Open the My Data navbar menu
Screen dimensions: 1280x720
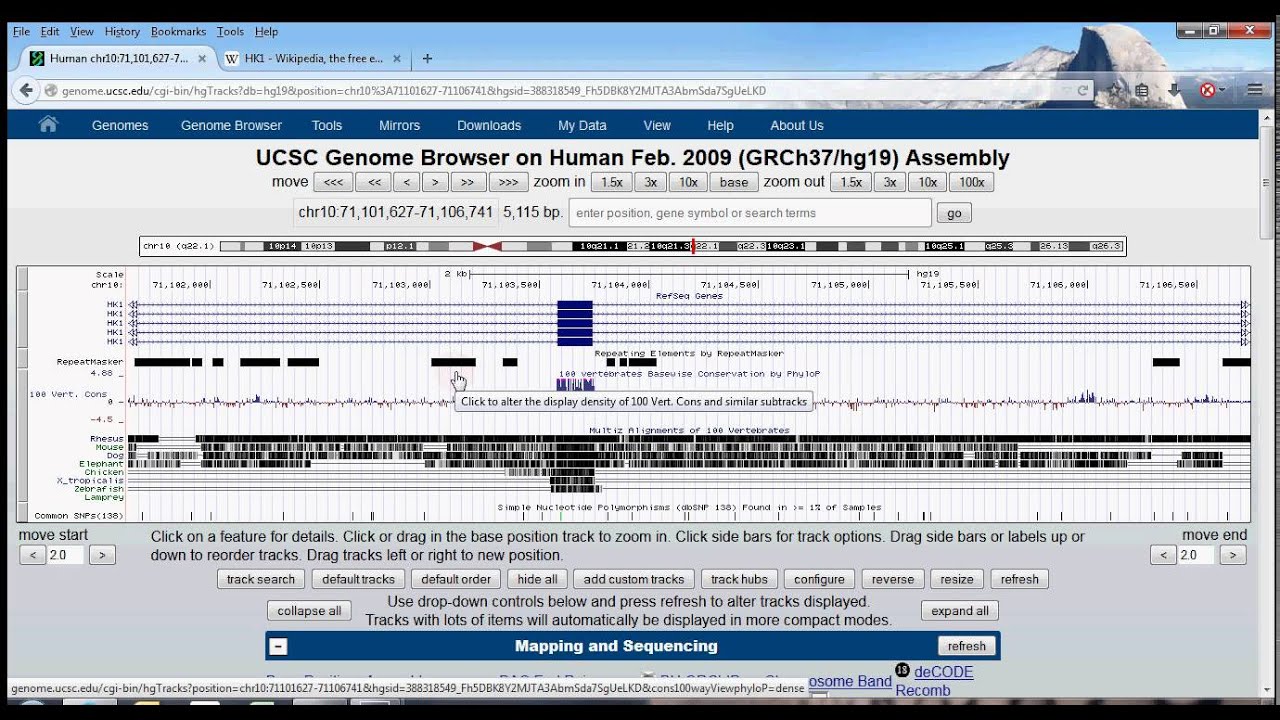coord(582,125)
